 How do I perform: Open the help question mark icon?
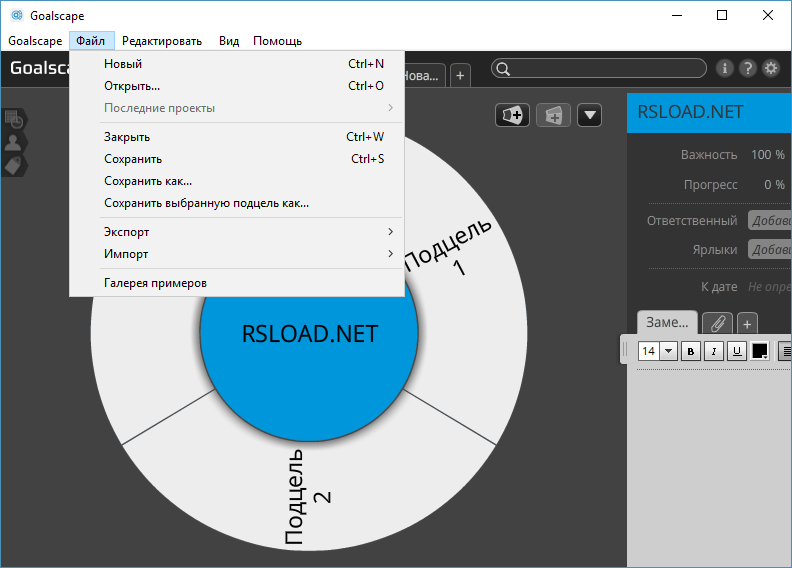pyautogui.click(x=748, y=68)
